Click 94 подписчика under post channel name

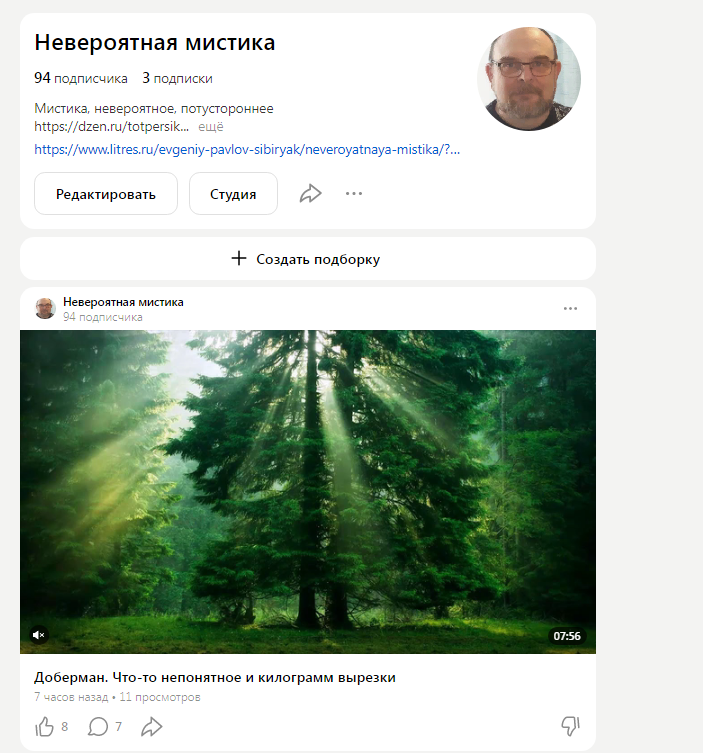tap(103, 317)
